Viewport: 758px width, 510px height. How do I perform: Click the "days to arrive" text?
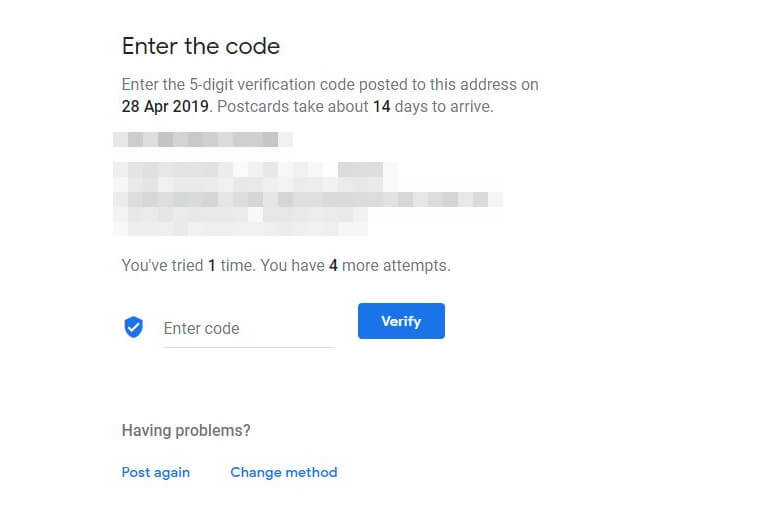(x=444, y=106)
